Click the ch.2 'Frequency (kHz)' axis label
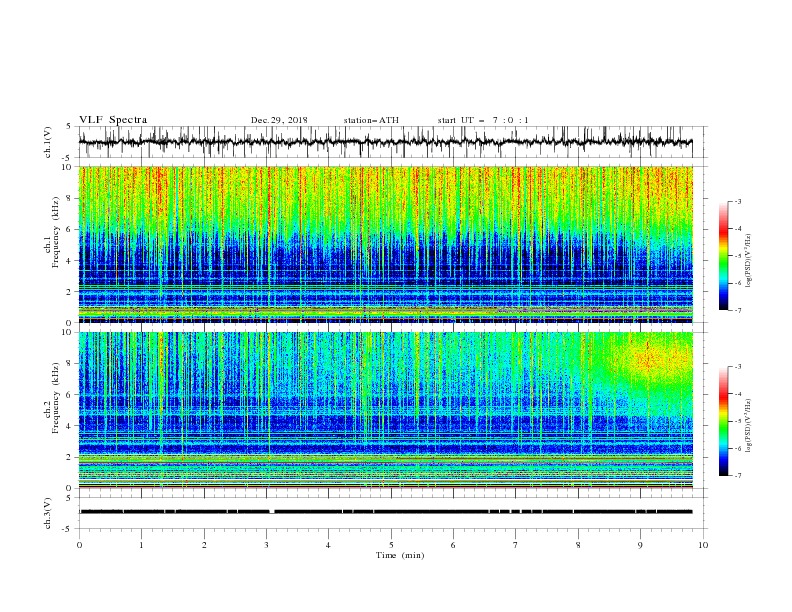 coord(57,397)
